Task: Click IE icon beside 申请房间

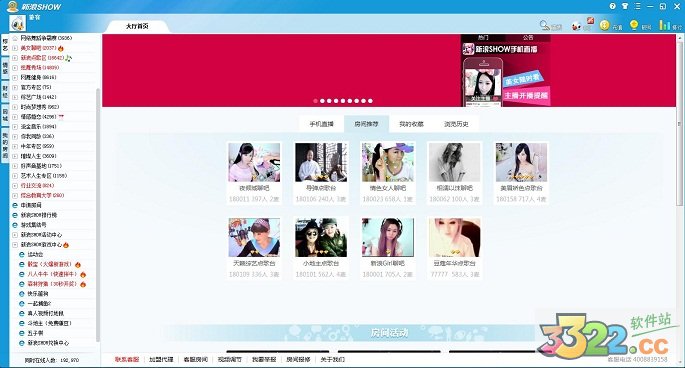Action: tap(15, 205)
